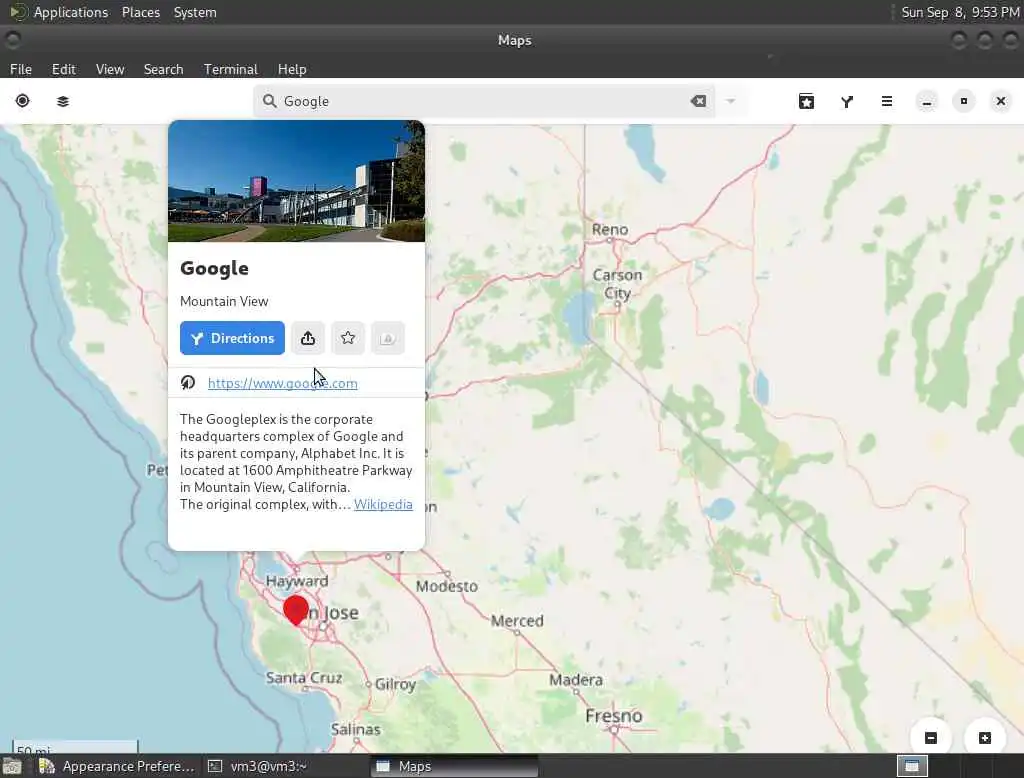Click the Fresno map label
Image resolution: width=1024 pixels, height=778 pixels.
point(614,716)
